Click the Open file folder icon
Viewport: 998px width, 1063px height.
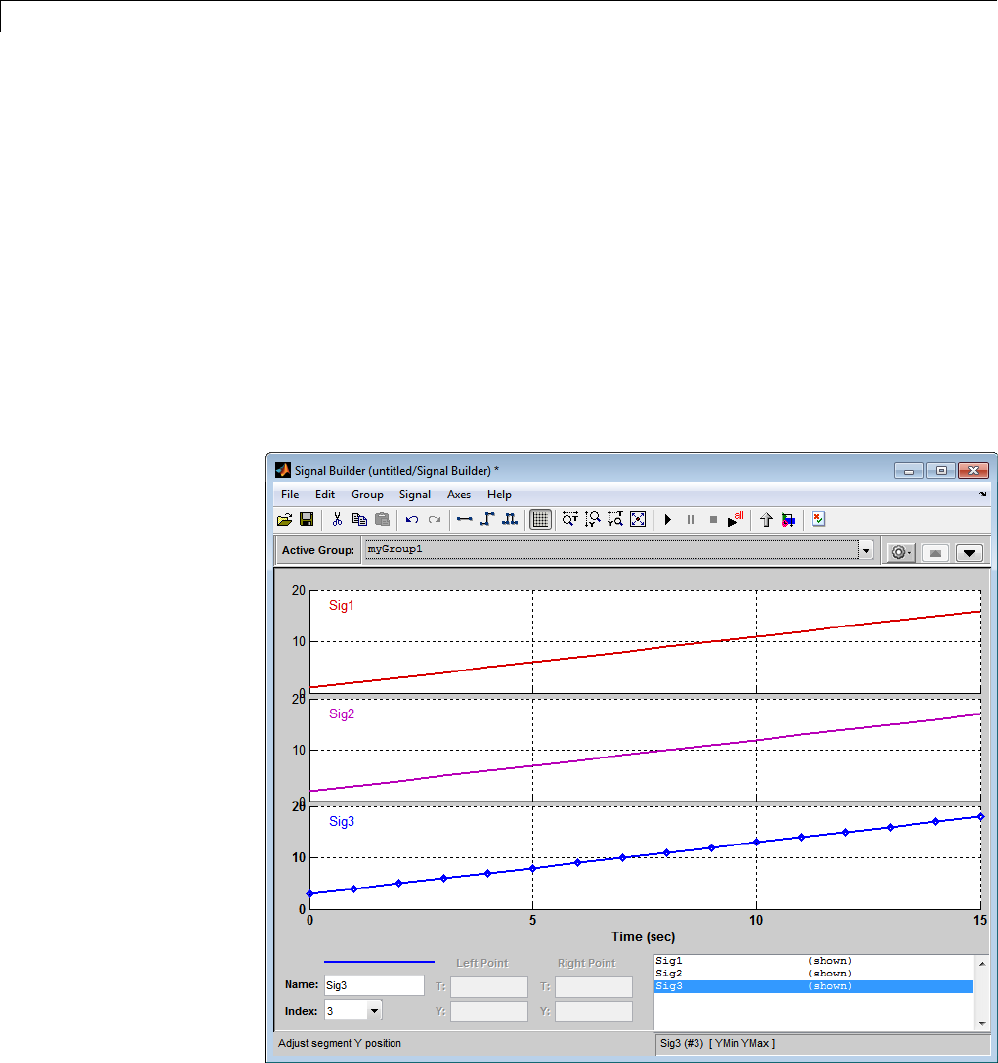click(x=285, y=520)
